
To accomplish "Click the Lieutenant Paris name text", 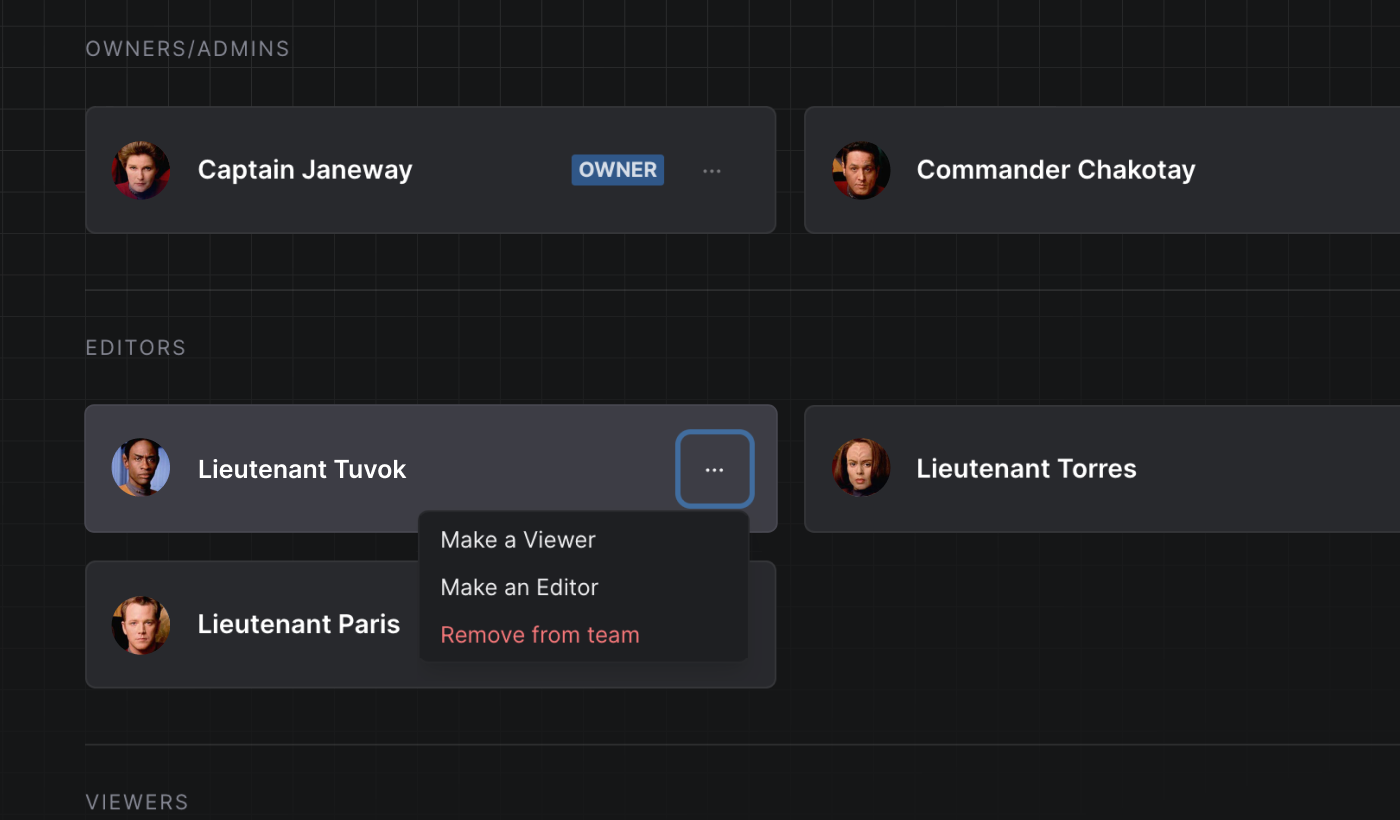I will (x=299, y=625).
